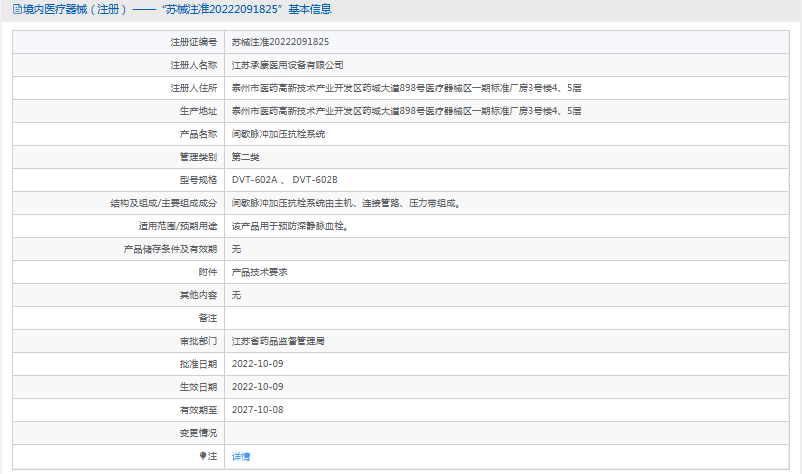Select model spec DVT-602A 、 DVT-602B
This screenshot has height=474, width=802.
click(x=284, y=180)
